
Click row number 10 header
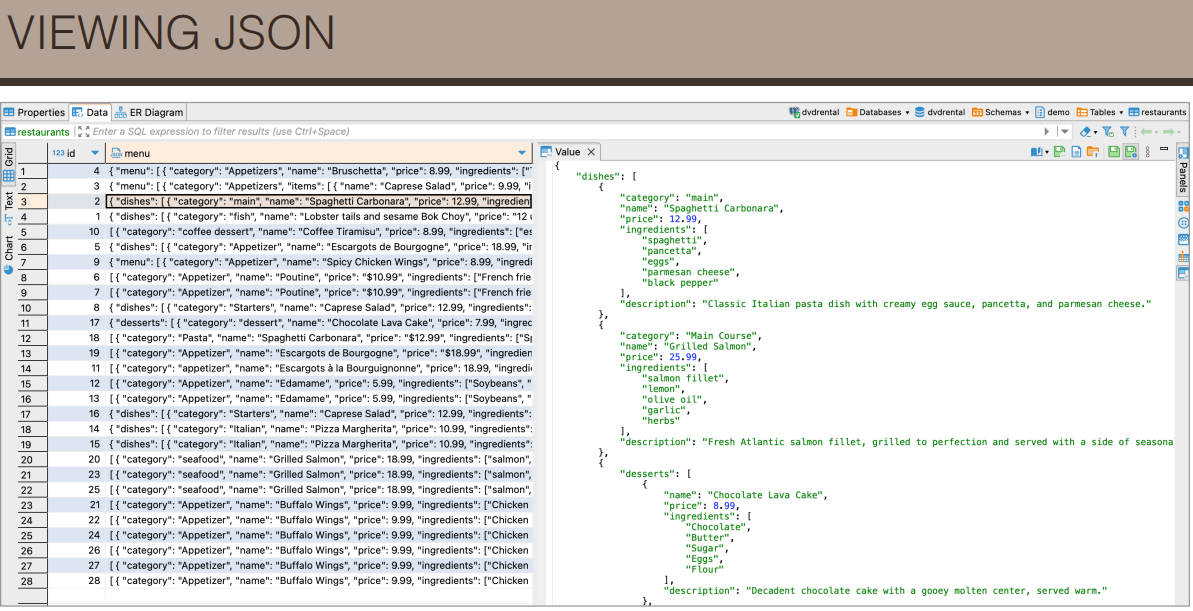(x=32, y=308)
